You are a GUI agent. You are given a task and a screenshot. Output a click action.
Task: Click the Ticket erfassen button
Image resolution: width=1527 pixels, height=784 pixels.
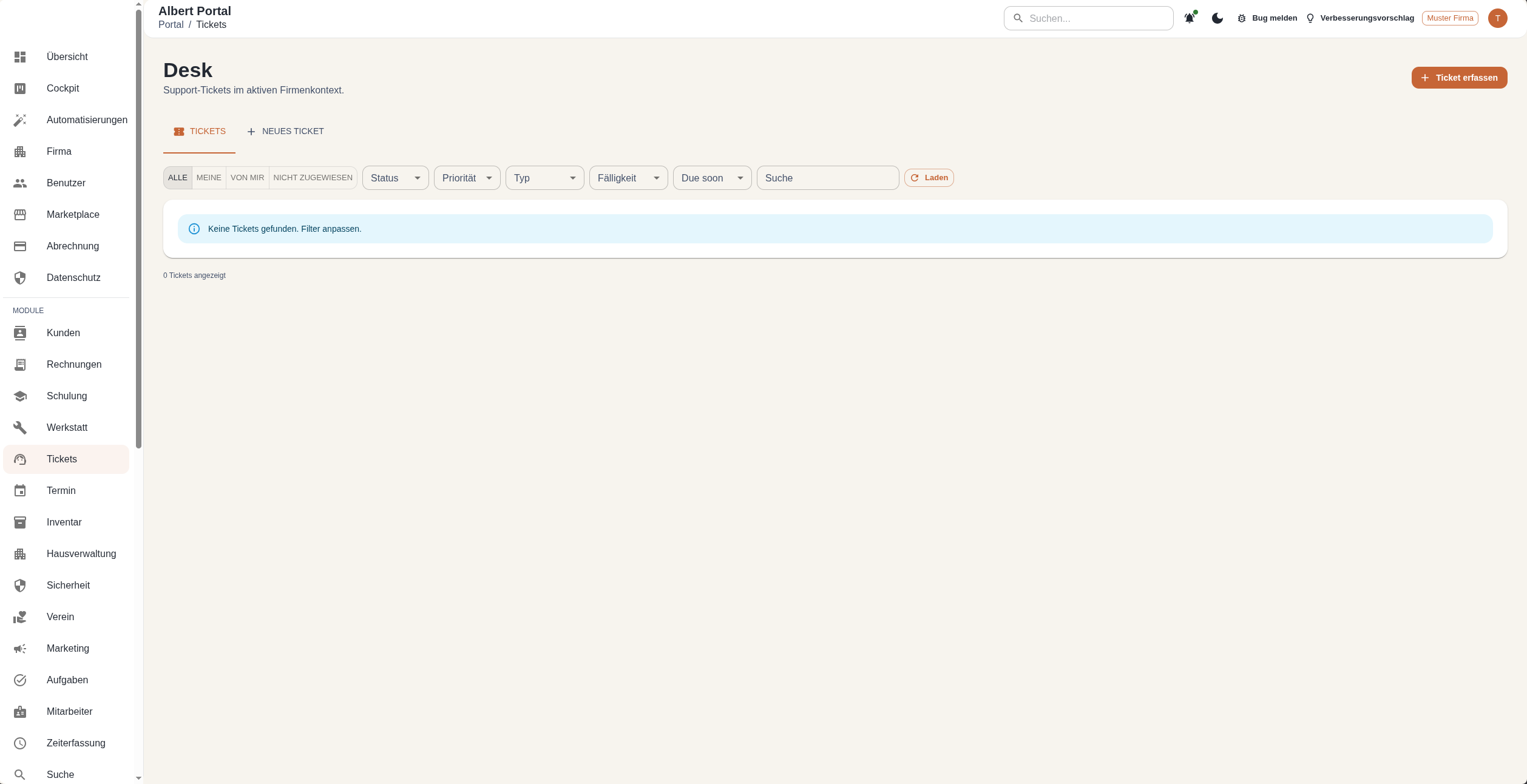point(1460,78)
